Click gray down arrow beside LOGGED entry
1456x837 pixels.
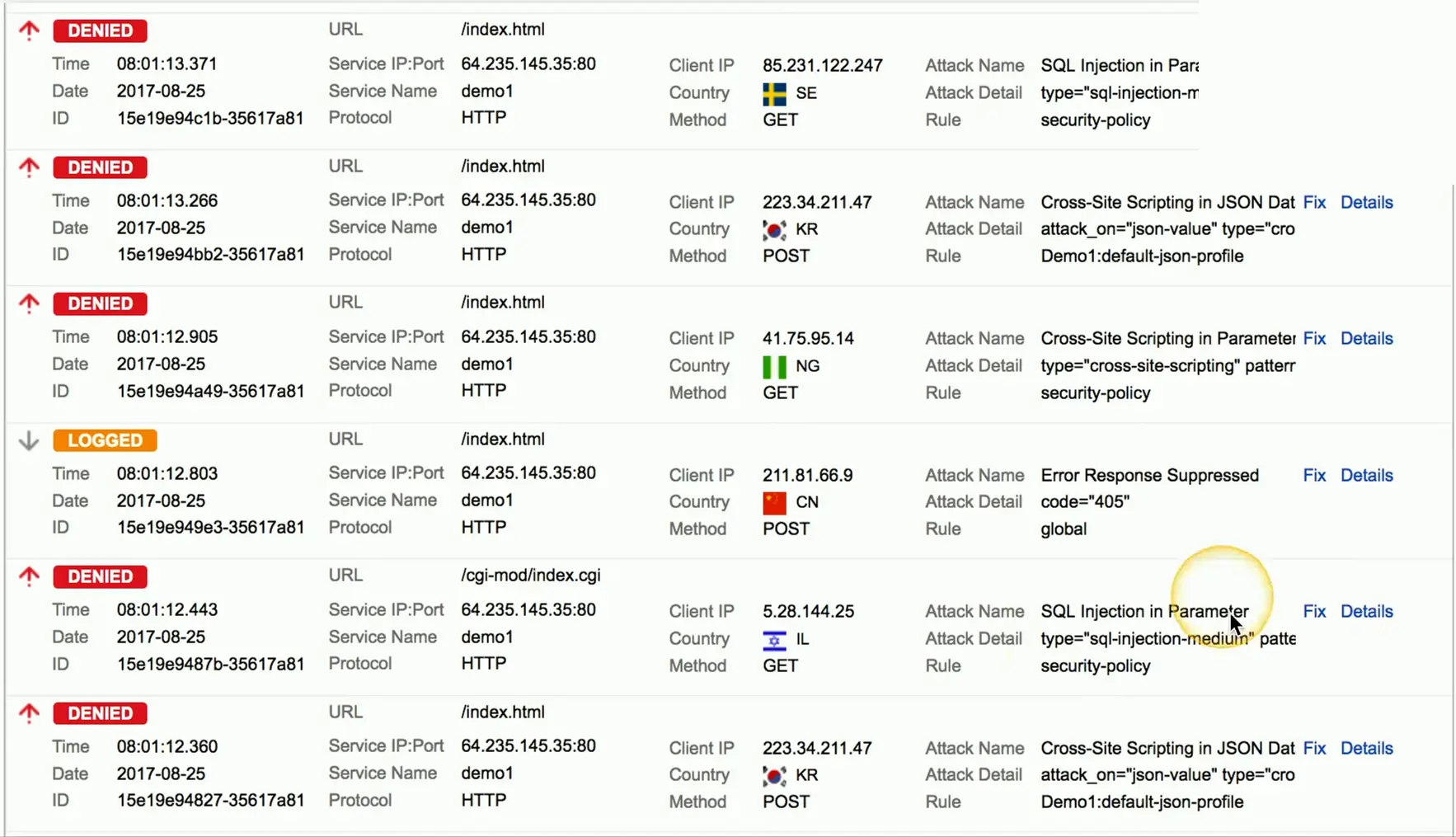click(x=29, y=440)
